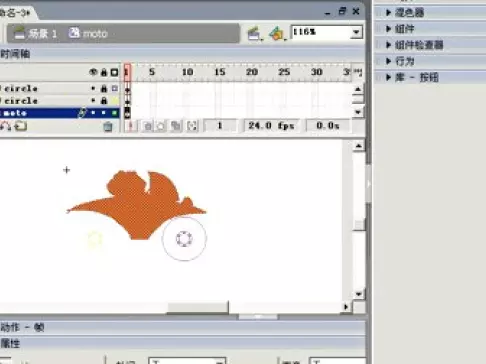Click the insert layer folder icon
486x364 pixels.
click(21, 126)
